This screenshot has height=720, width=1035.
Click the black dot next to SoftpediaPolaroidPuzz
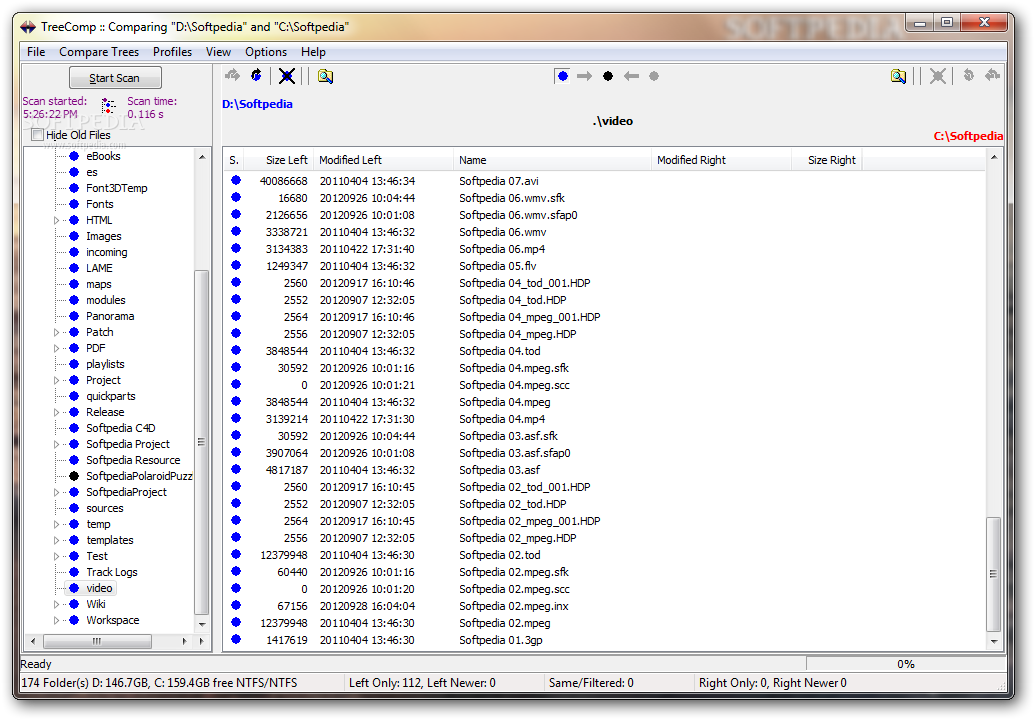click(x=74, y=476)
